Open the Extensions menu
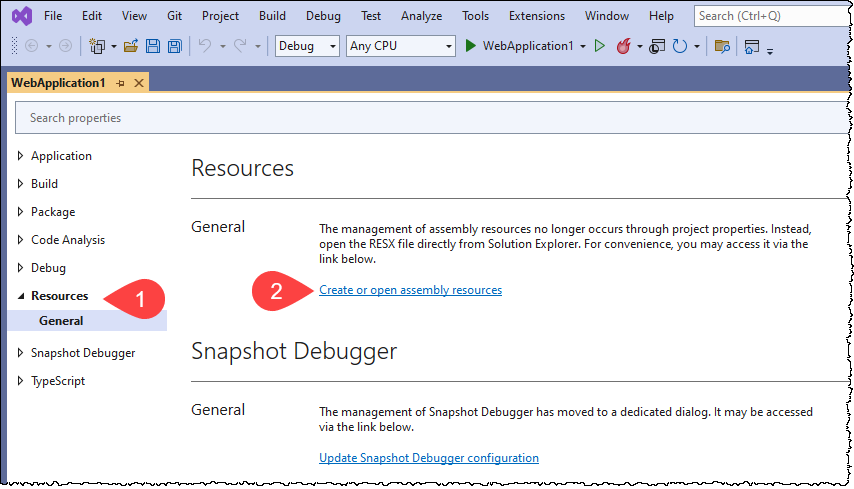The height and width of the screenshot is (489, 854). [x=536, y=16]
